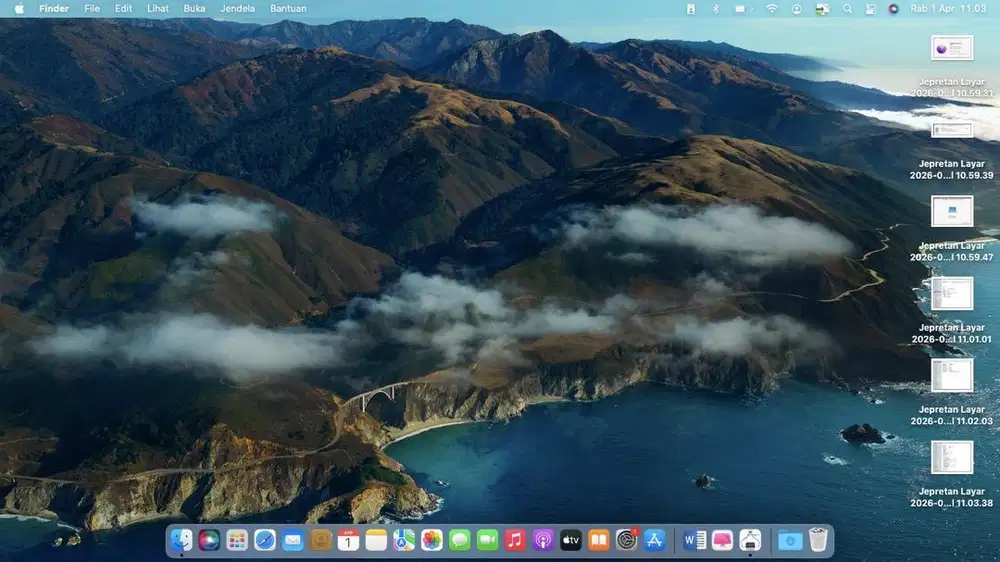The width and height of the screenshot is (1000, 562).
Task: Open the Lihat menu
Action: click(158, 8)
